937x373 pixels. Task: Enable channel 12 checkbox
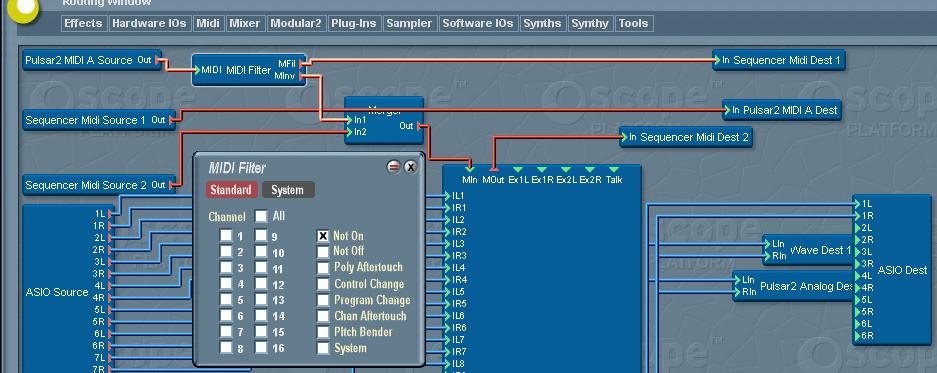(261, 283)
